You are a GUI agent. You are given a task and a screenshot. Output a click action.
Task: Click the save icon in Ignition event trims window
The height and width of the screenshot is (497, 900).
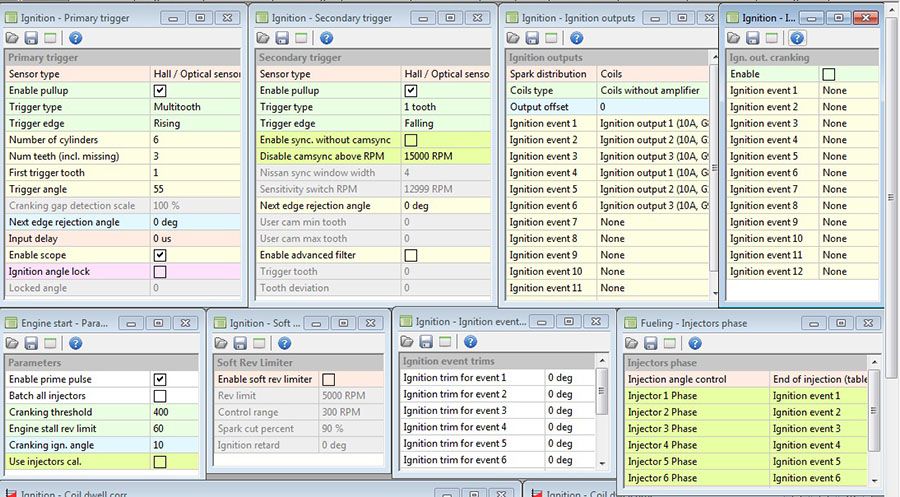[427, 342]
